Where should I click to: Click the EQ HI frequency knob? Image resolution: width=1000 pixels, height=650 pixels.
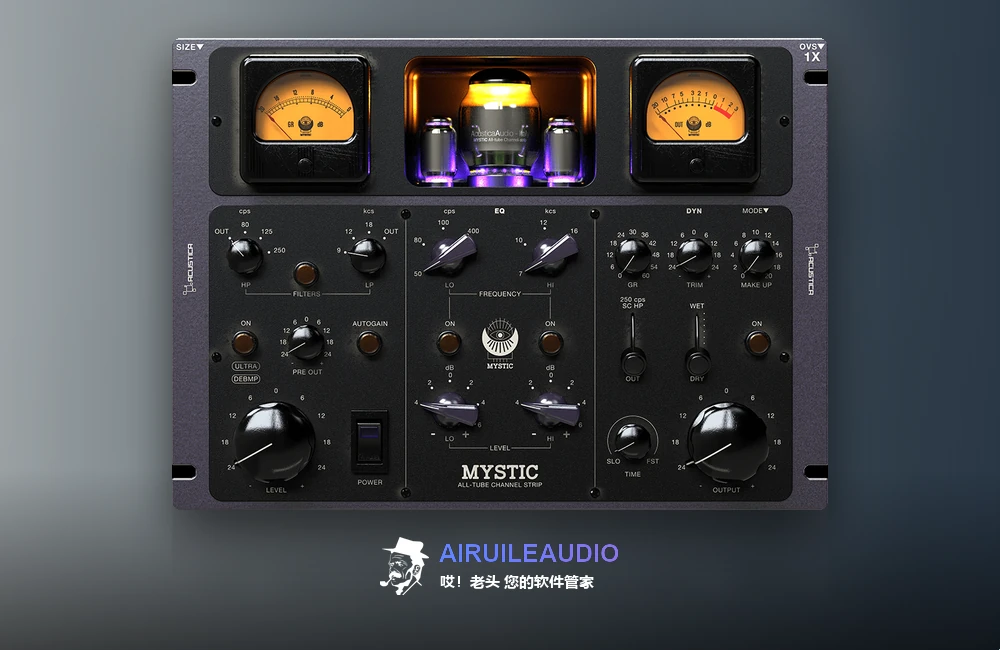coord(550,255)
